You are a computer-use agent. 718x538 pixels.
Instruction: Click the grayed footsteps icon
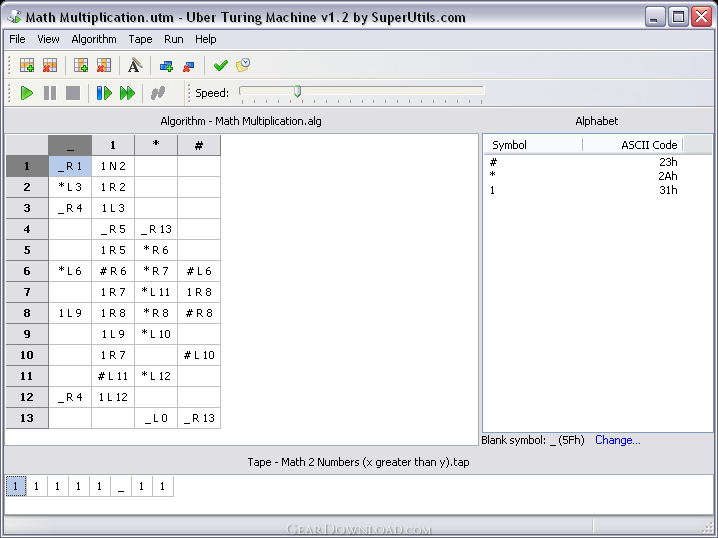158,93
